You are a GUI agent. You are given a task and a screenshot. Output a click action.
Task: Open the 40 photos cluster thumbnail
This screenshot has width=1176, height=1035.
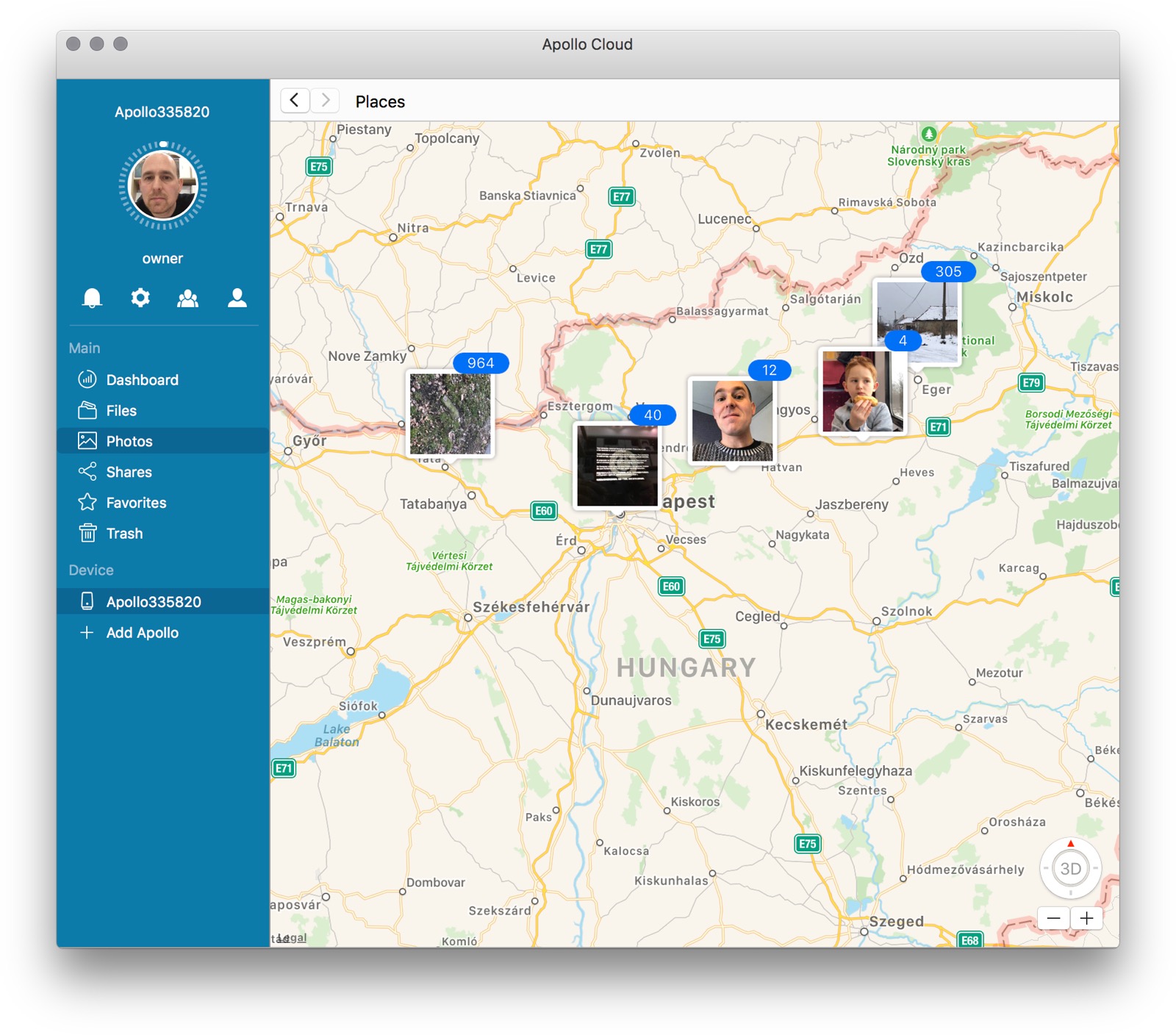coord(617,465)
